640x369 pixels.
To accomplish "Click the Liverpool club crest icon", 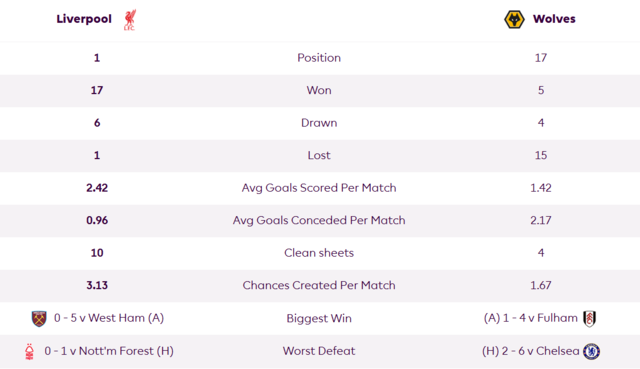I will tap(130, 20).
